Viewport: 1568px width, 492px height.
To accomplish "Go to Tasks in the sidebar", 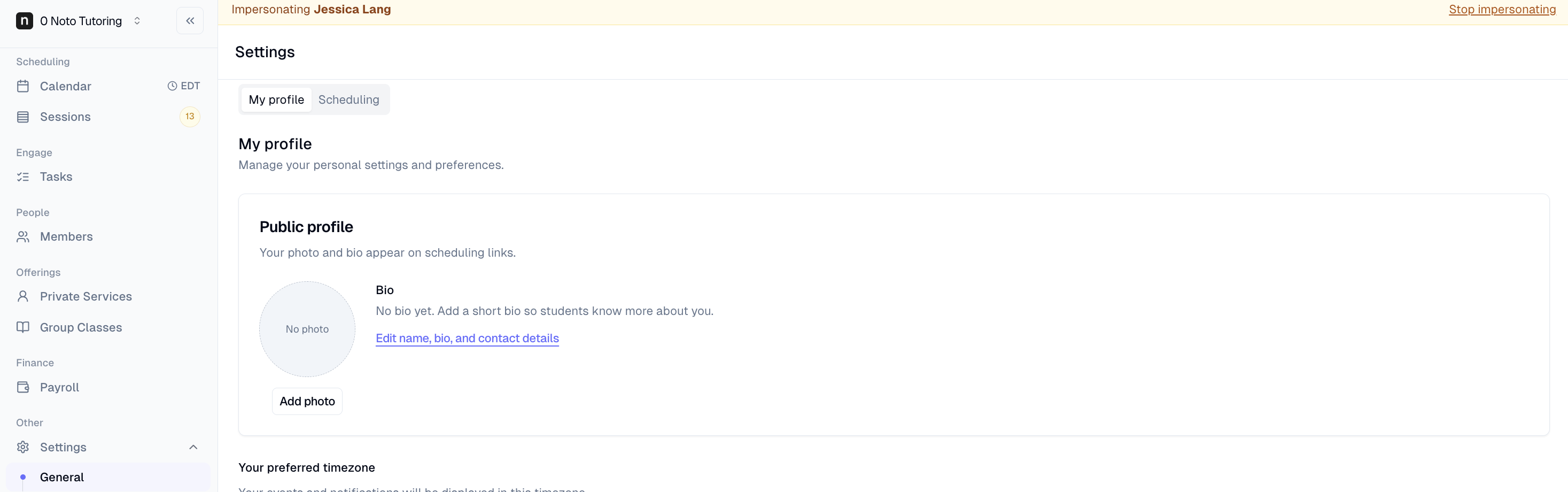I will (56, 176).
